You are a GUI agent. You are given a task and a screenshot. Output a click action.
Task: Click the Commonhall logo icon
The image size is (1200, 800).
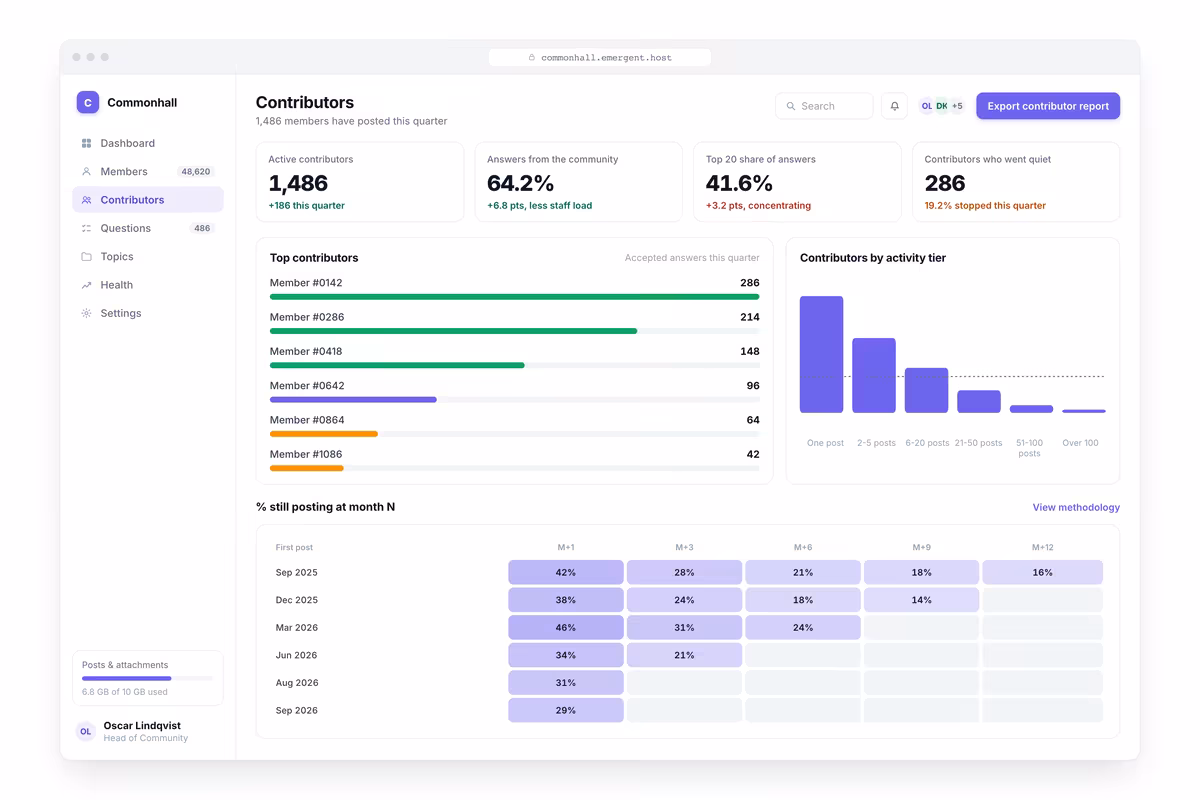[88, 102]
